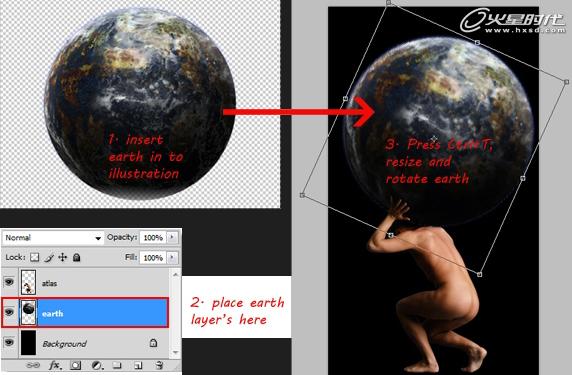Click the link layers icon

(x=33, y=365)
